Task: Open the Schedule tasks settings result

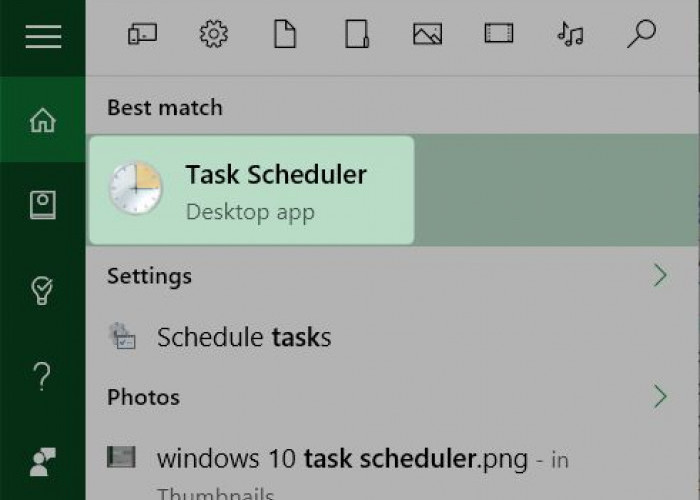Action: pos(243,337)
